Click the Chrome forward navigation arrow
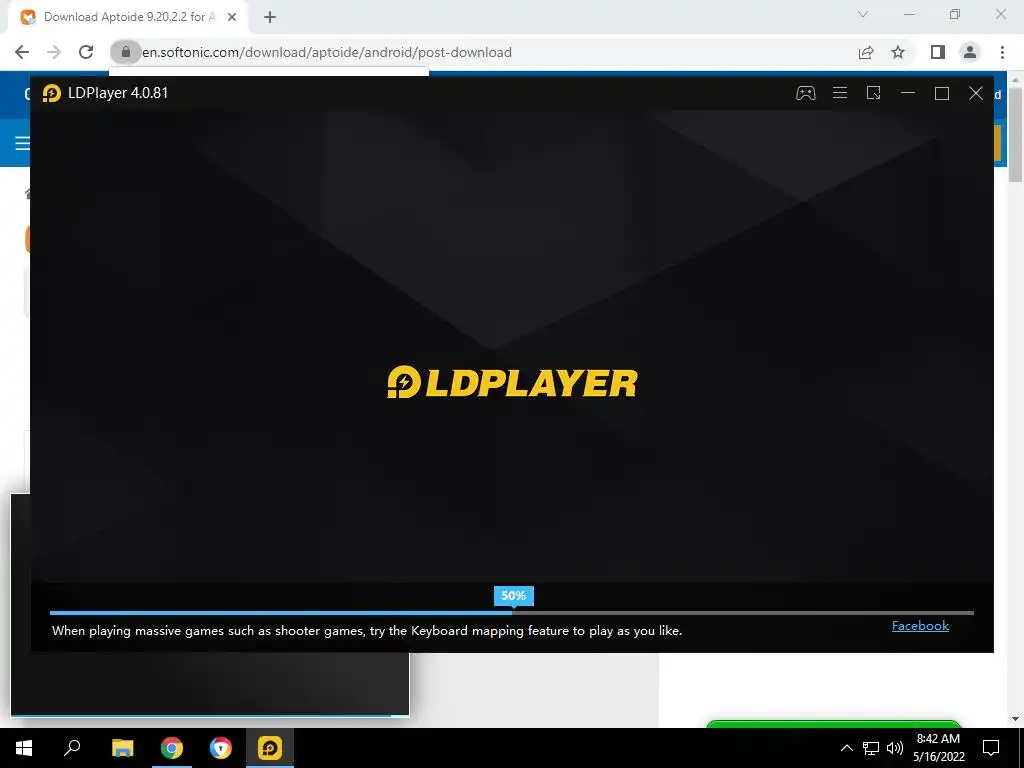The image size is (1024, 768). (54, 52)
